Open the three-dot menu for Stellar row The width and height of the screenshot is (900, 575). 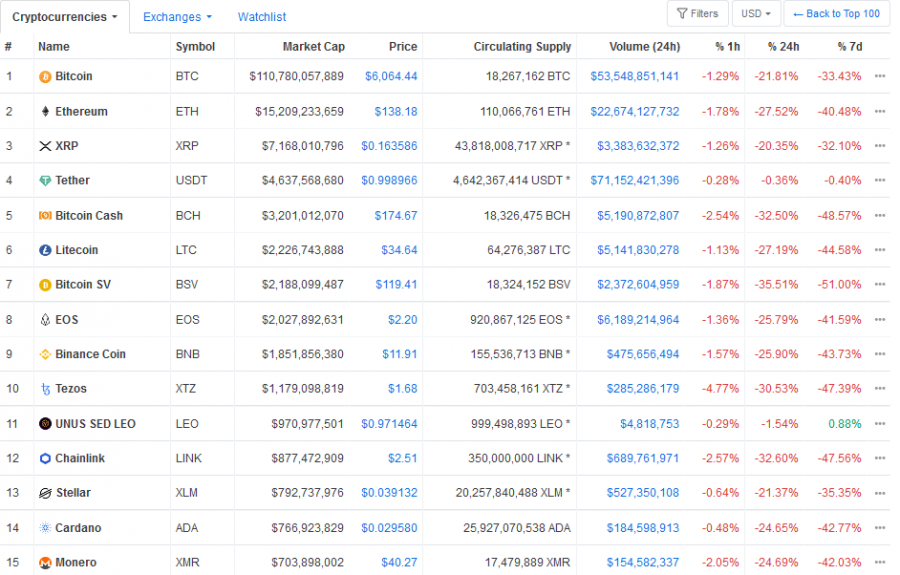(x=880, y=494)
